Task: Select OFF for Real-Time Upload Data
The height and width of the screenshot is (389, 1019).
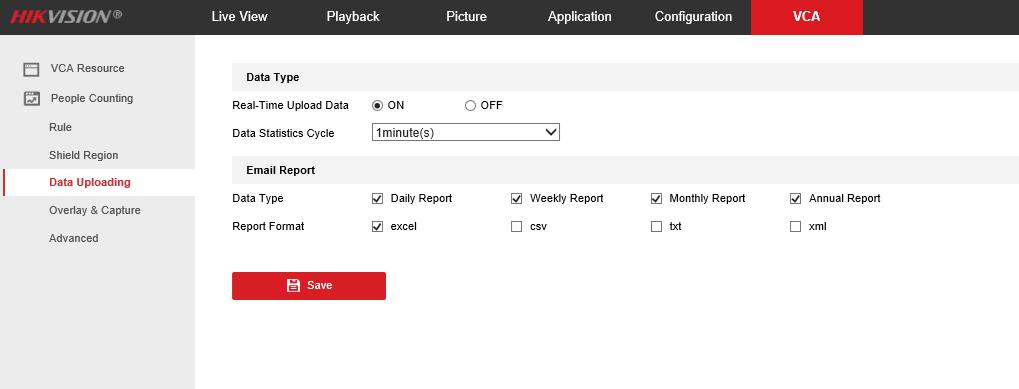Action: 471,106
